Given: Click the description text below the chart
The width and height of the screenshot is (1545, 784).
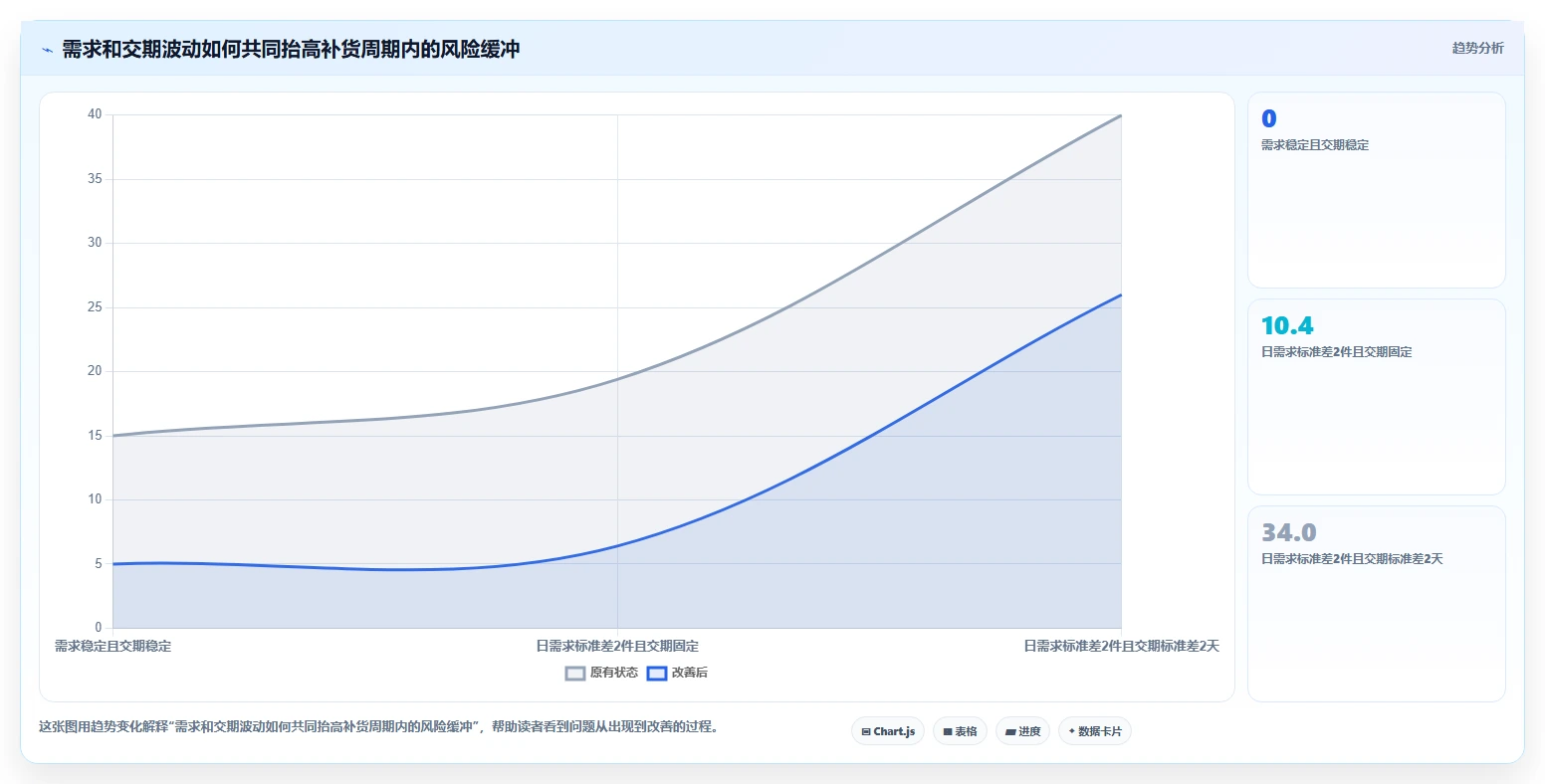Looking at the screenshot, I should tap(378, 727).
